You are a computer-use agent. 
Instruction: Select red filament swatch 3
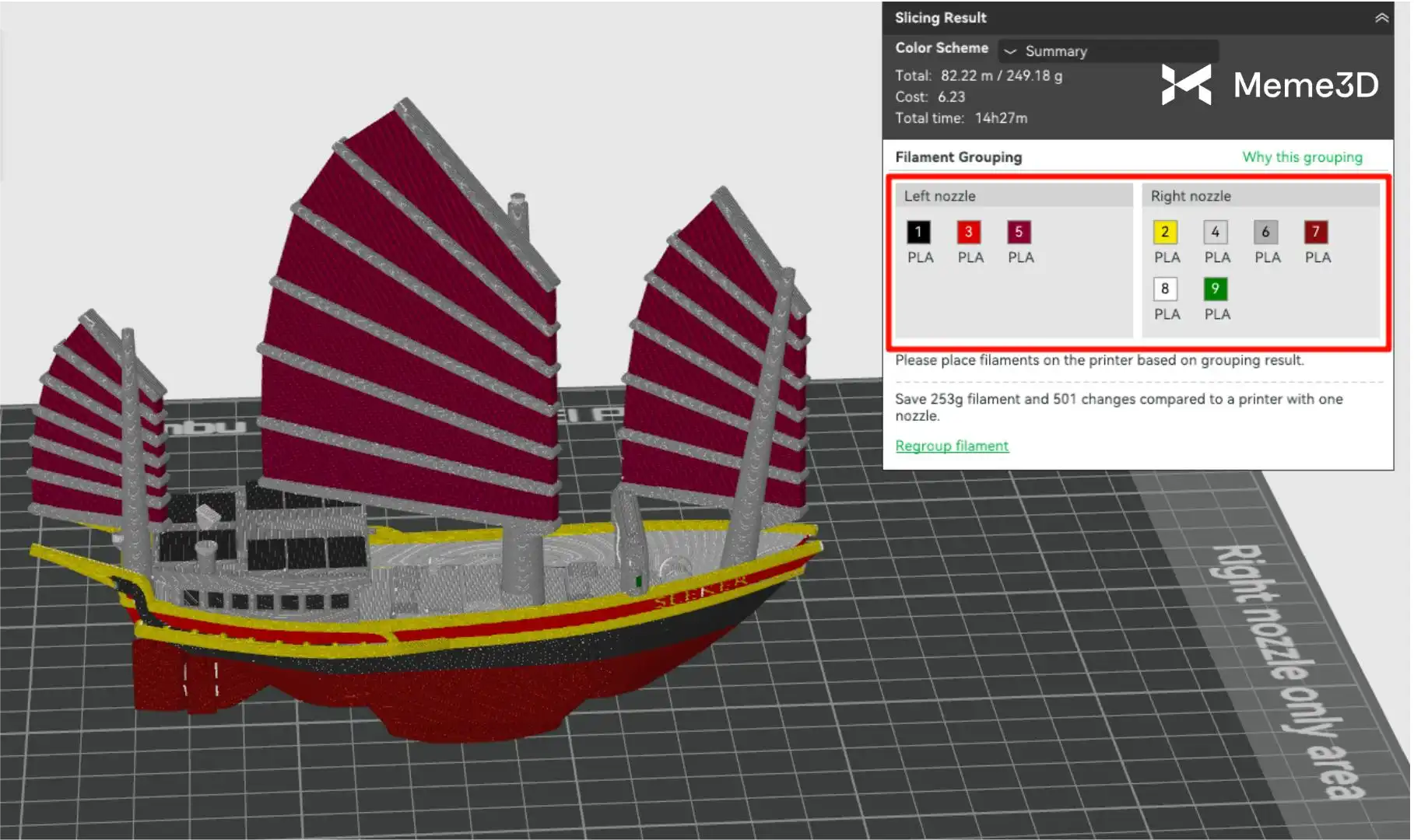pyautogui.click(x=969, y=232)
